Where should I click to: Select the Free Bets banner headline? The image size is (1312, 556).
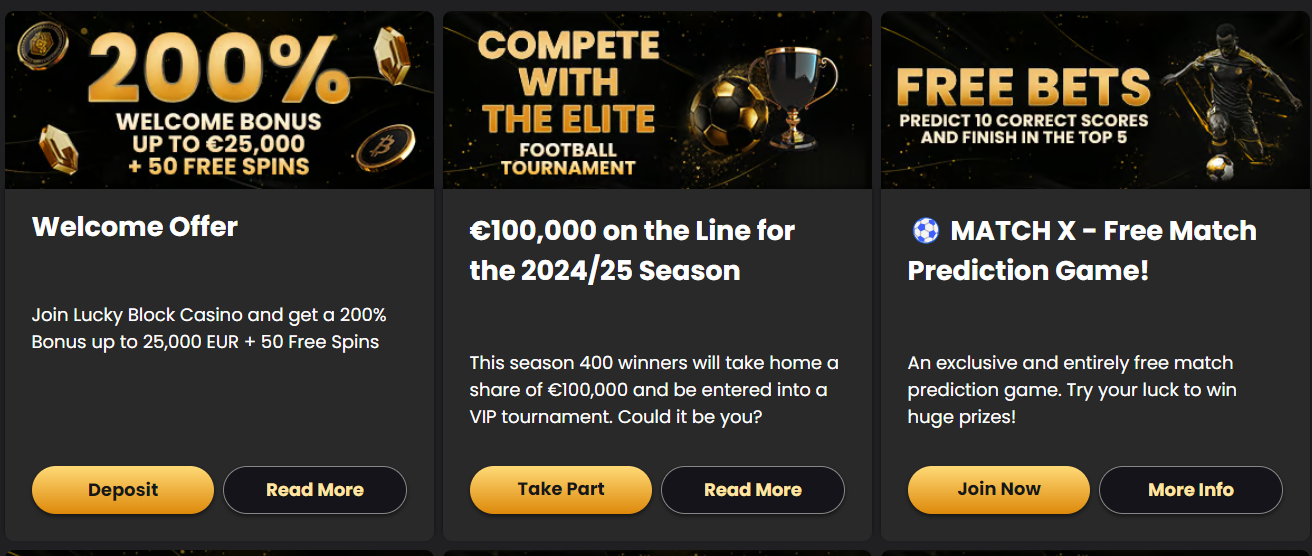(x=1023, y=88)
